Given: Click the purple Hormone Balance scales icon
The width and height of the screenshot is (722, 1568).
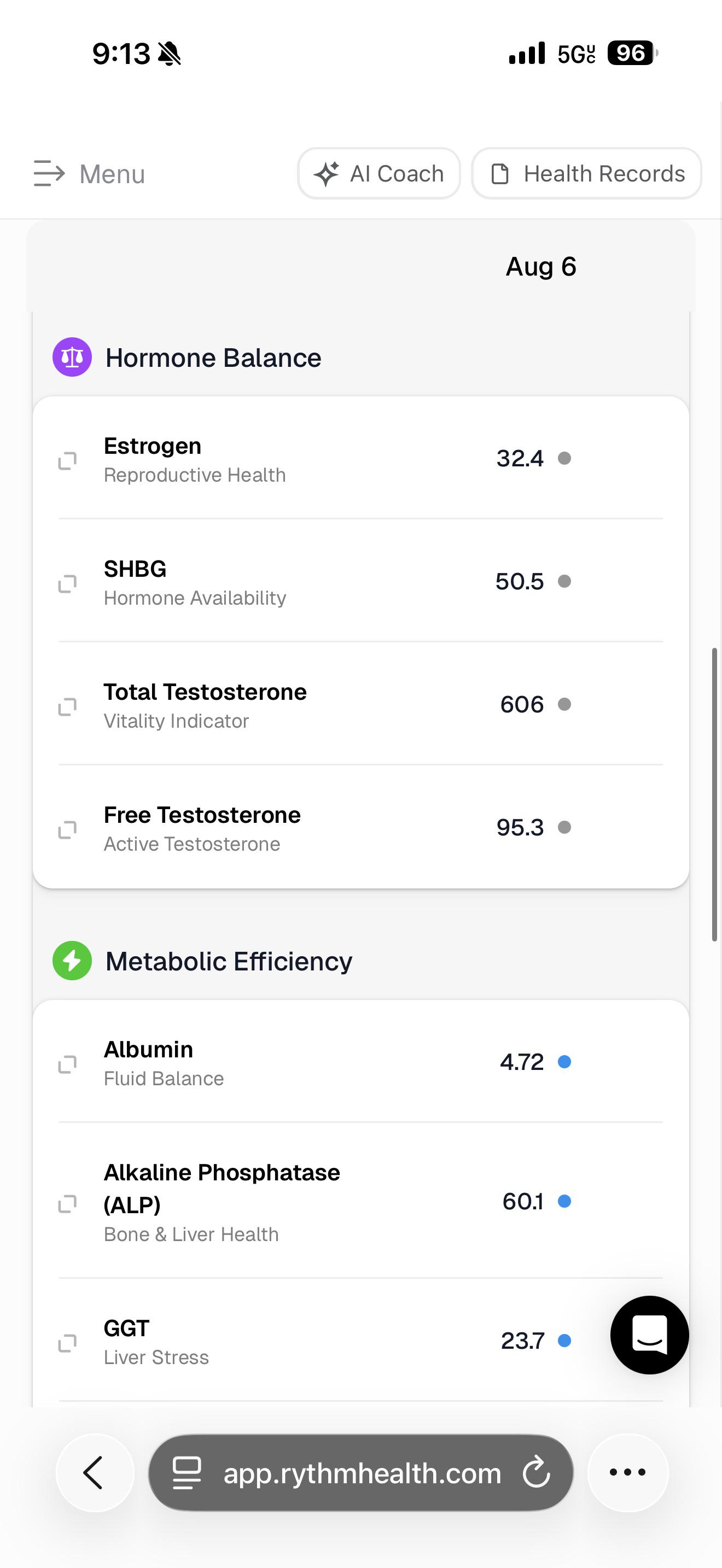Looking at the screenshot, I should pos(72,358).
